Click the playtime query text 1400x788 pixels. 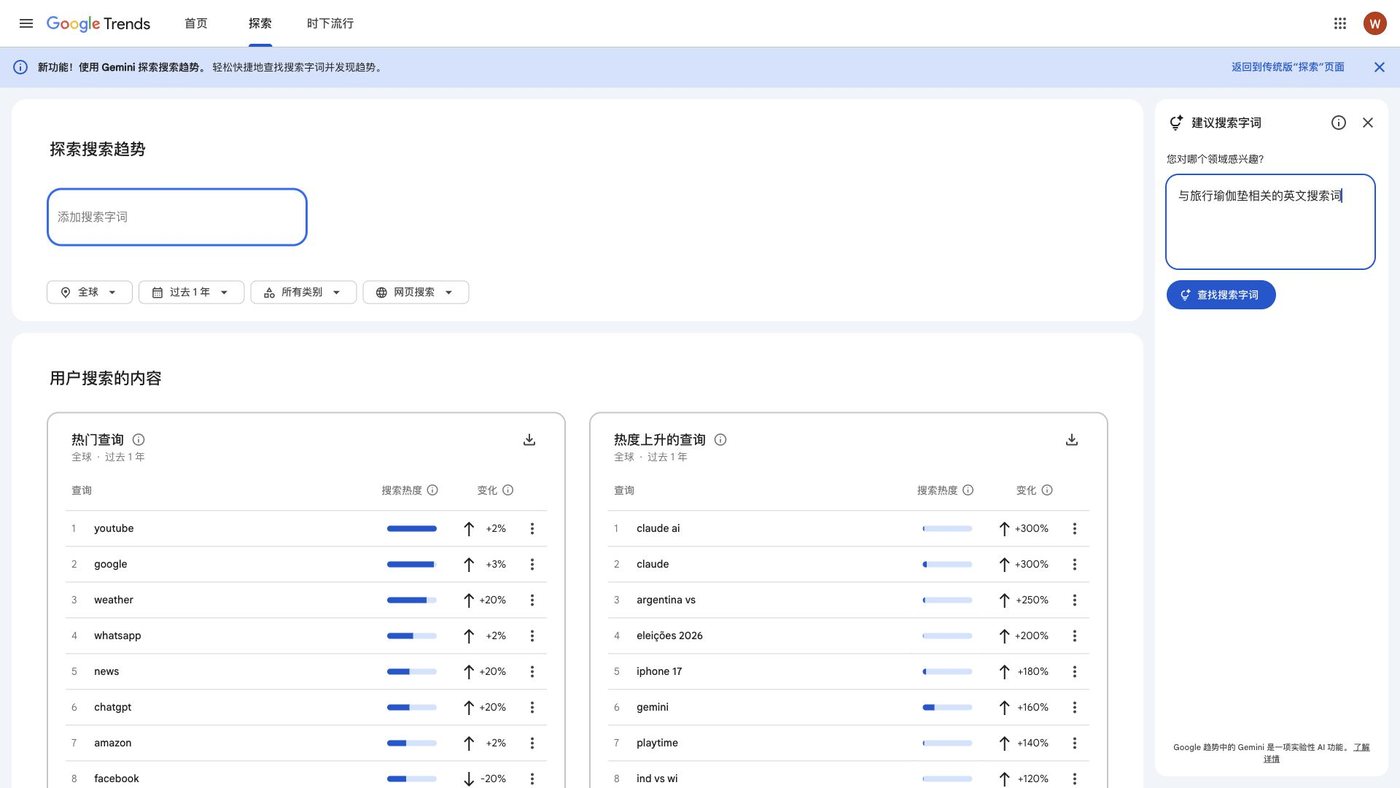(657, 743)
